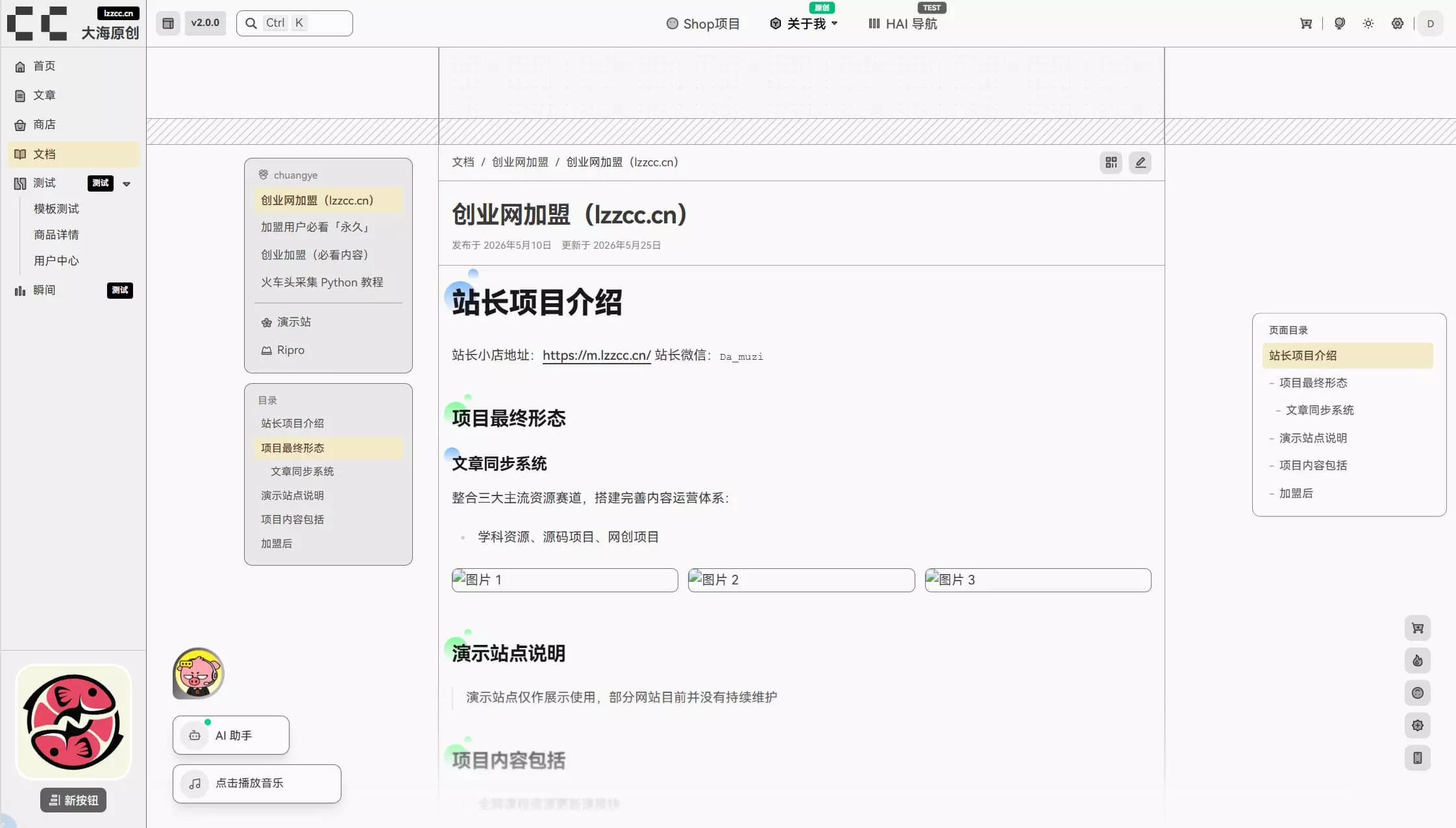The height and width of the screenshot is (828, 1456).
Task: Click the v2.0.0 version badge
Action: (205, 23)
